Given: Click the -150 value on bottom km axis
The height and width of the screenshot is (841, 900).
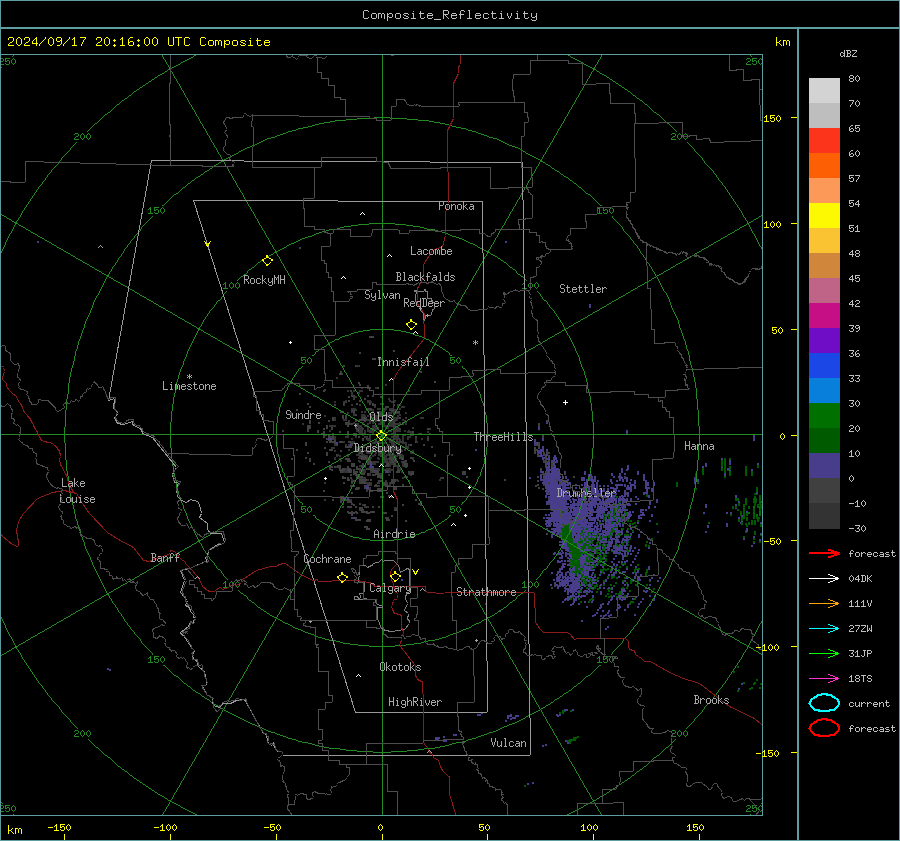Looking at the screenshot, I should pyautogui.click(x=59, y=827).
